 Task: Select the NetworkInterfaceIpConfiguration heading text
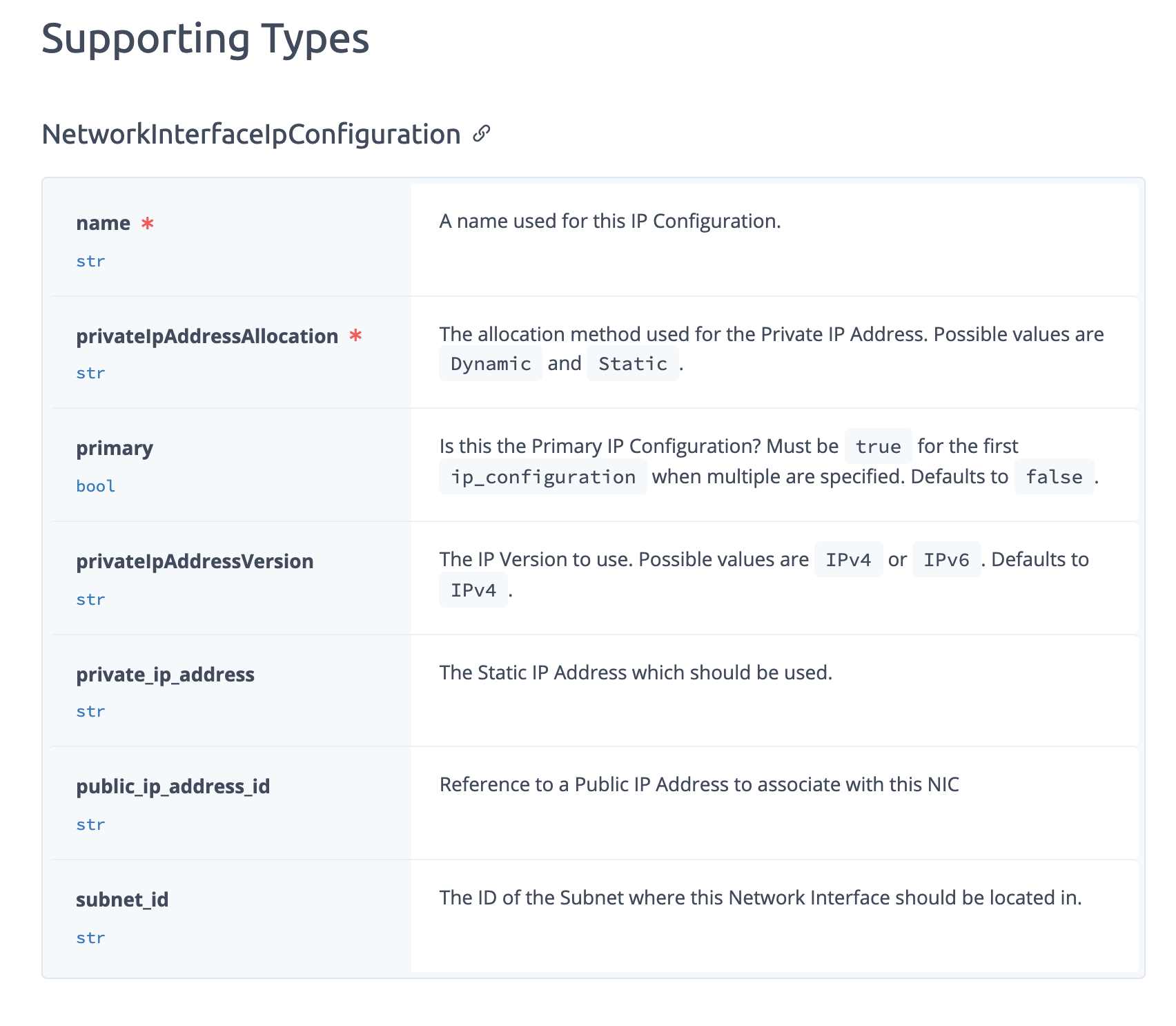[x=251, y=134]
